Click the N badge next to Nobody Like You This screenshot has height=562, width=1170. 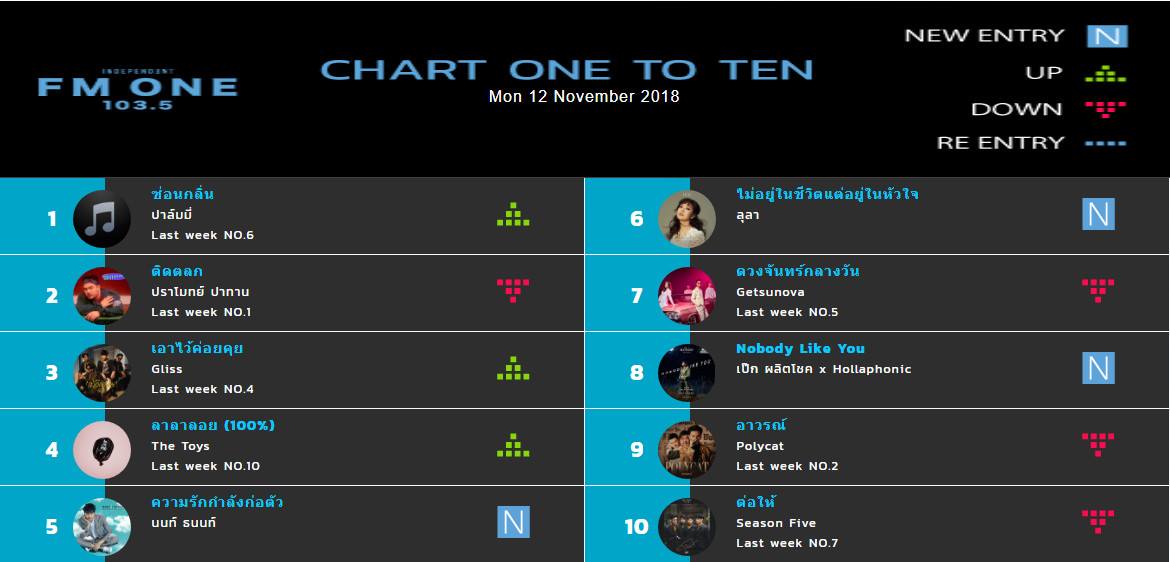[x=1098, y=368]
